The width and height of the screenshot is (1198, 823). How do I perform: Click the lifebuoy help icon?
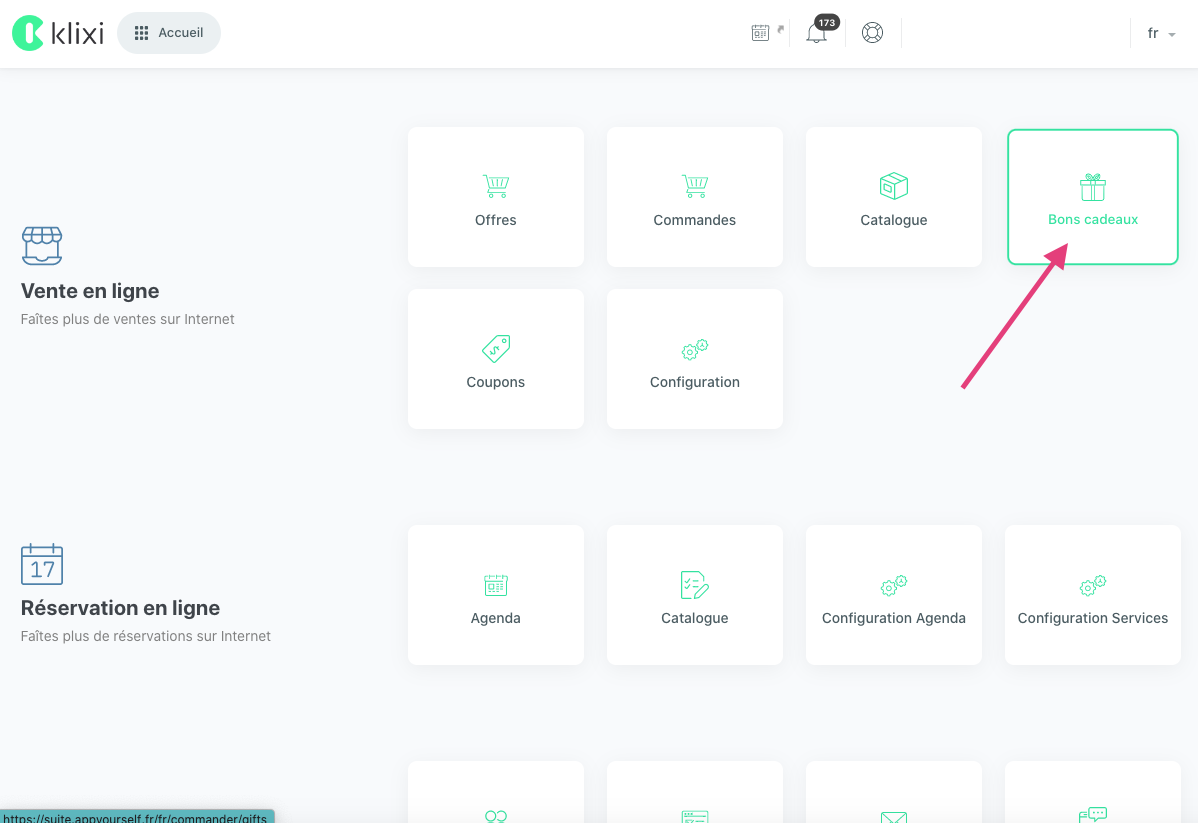click(x=872, y=33)
